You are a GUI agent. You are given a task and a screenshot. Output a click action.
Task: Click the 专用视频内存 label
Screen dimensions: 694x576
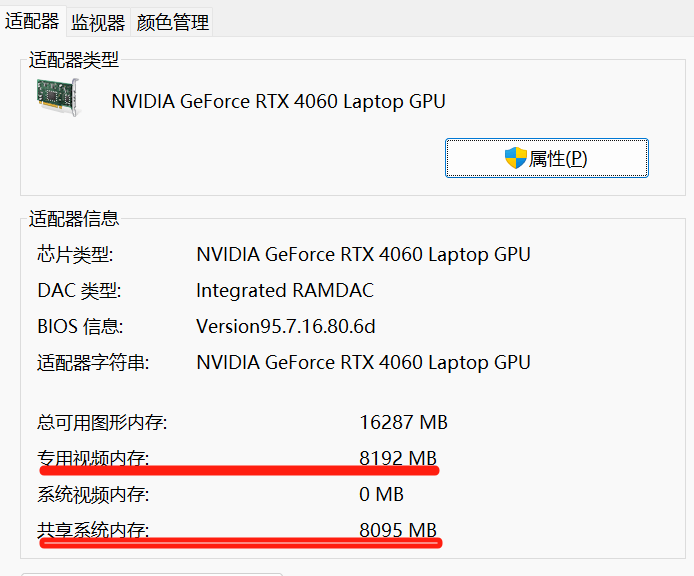(x=93, y=458)
